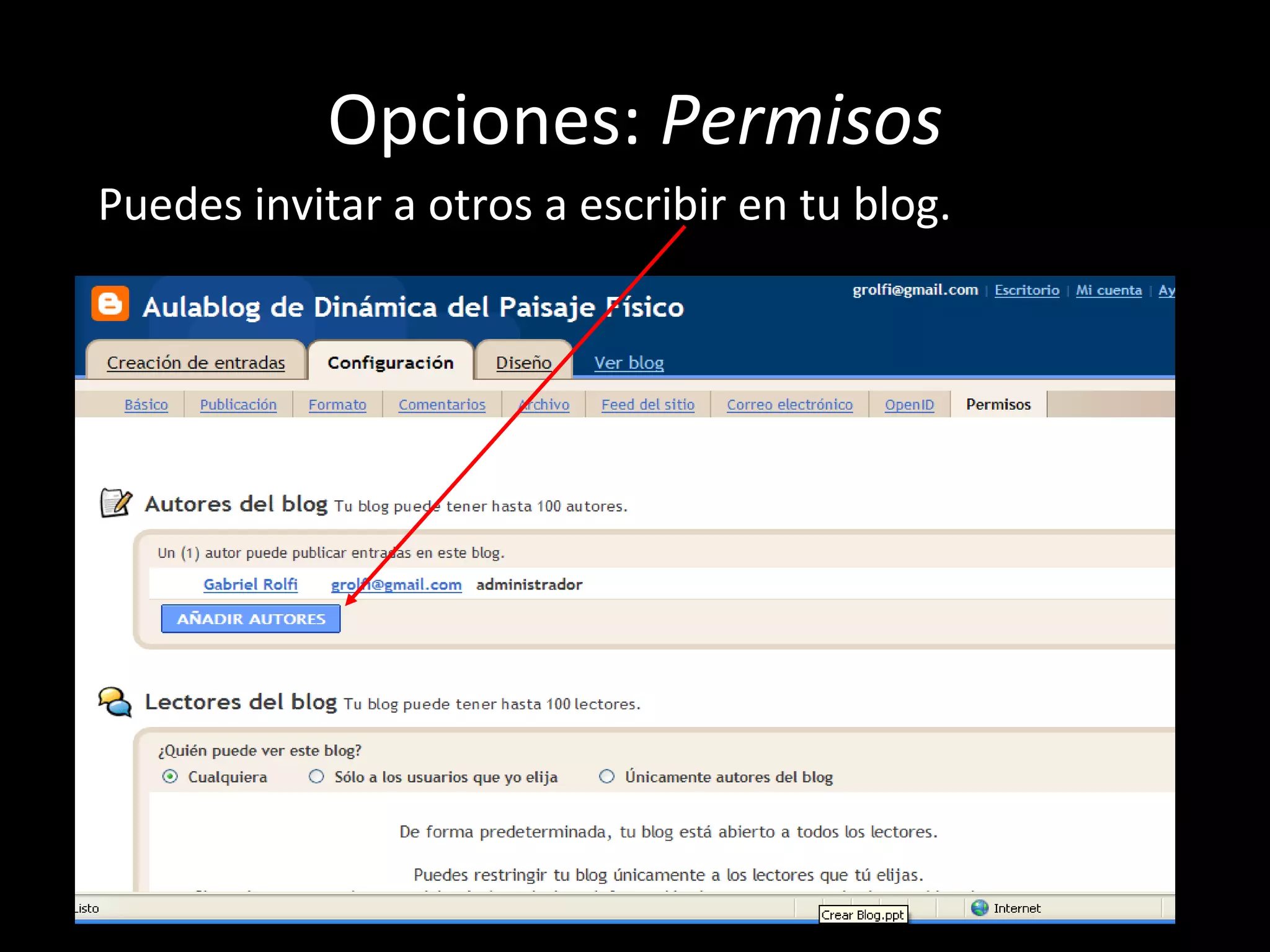Click the blog title Aulablog de Dinámica del Paisaje Físico
Image resolution: width=1270 pixels, height=952 pixels.
(413, 307)
